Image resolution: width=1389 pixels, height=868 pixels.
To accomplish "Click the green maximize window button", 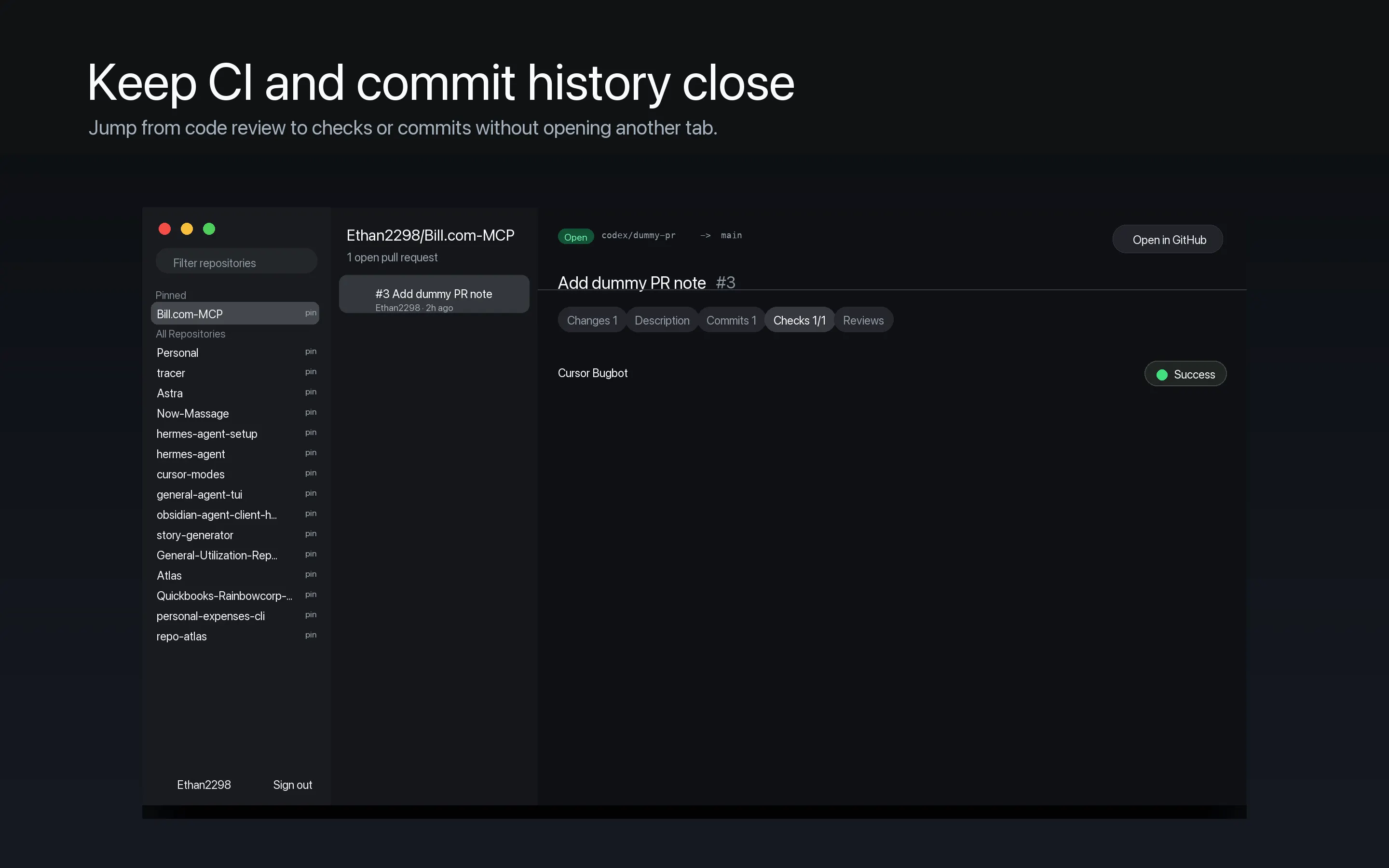I will [x=209, y=229].
